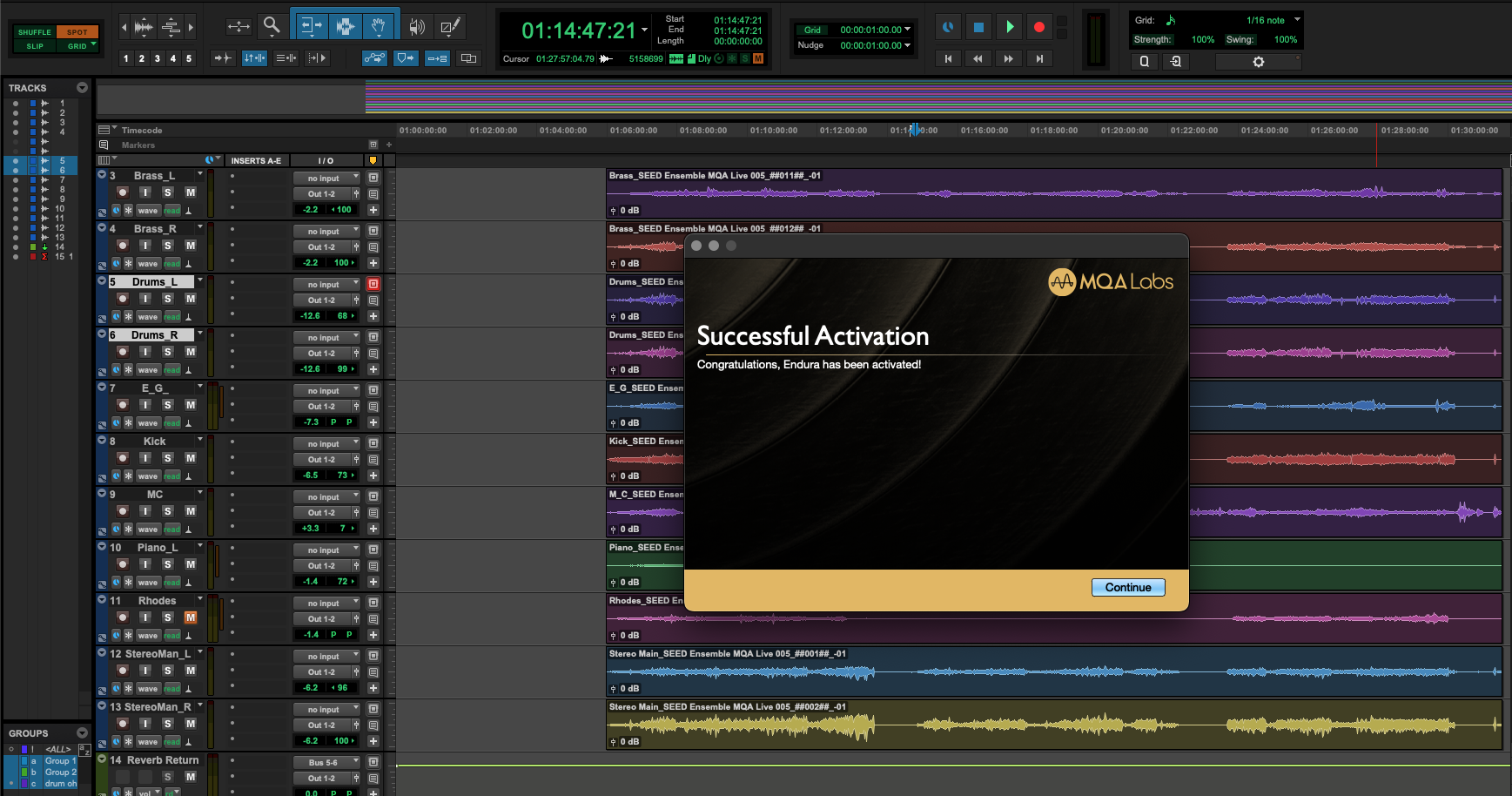Click Go to End transport button

pos(1039,58)
